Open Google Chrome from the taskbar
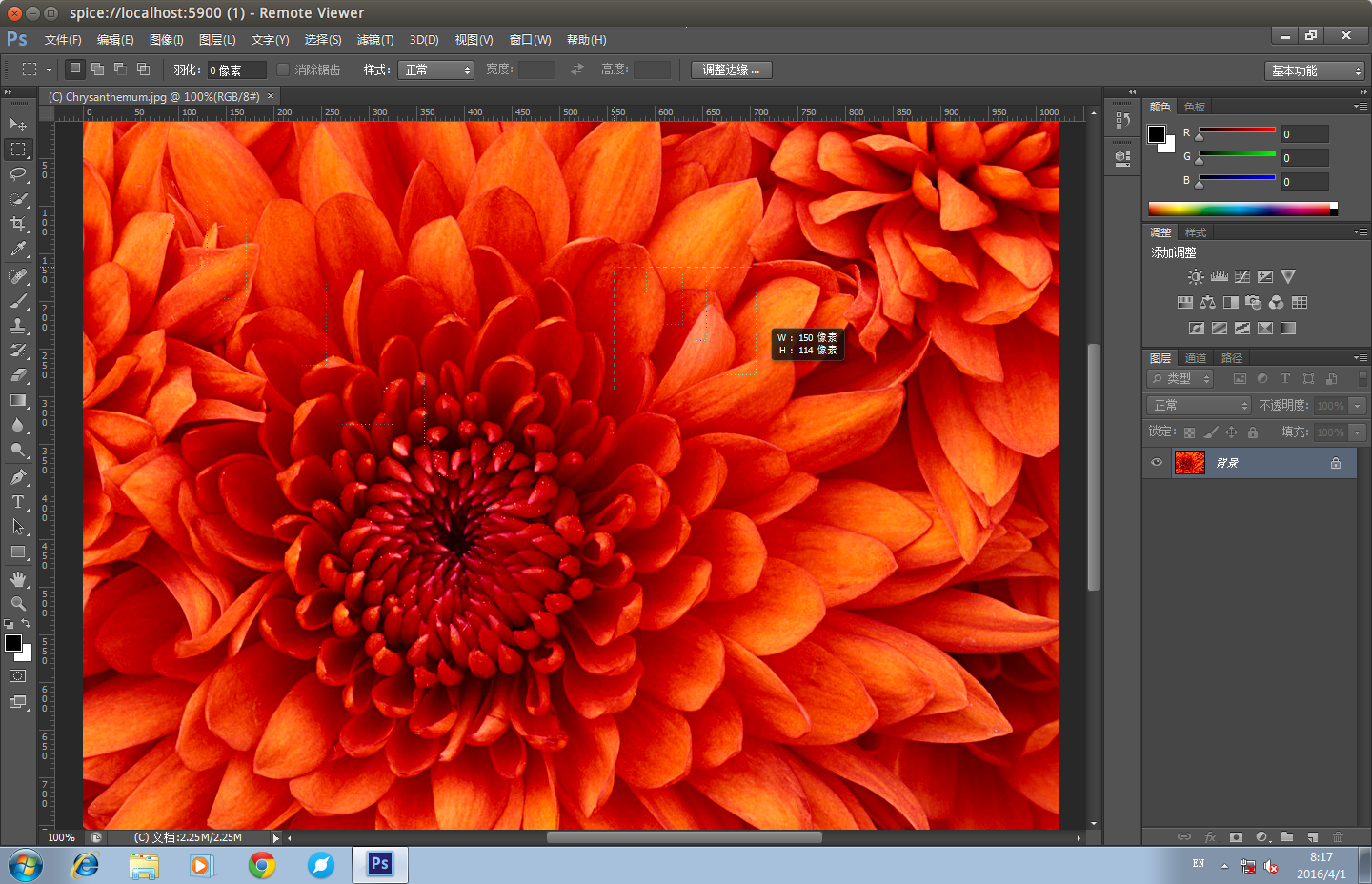The width and height of the screenshot is (1372, 884). click(x=262, y=865)
